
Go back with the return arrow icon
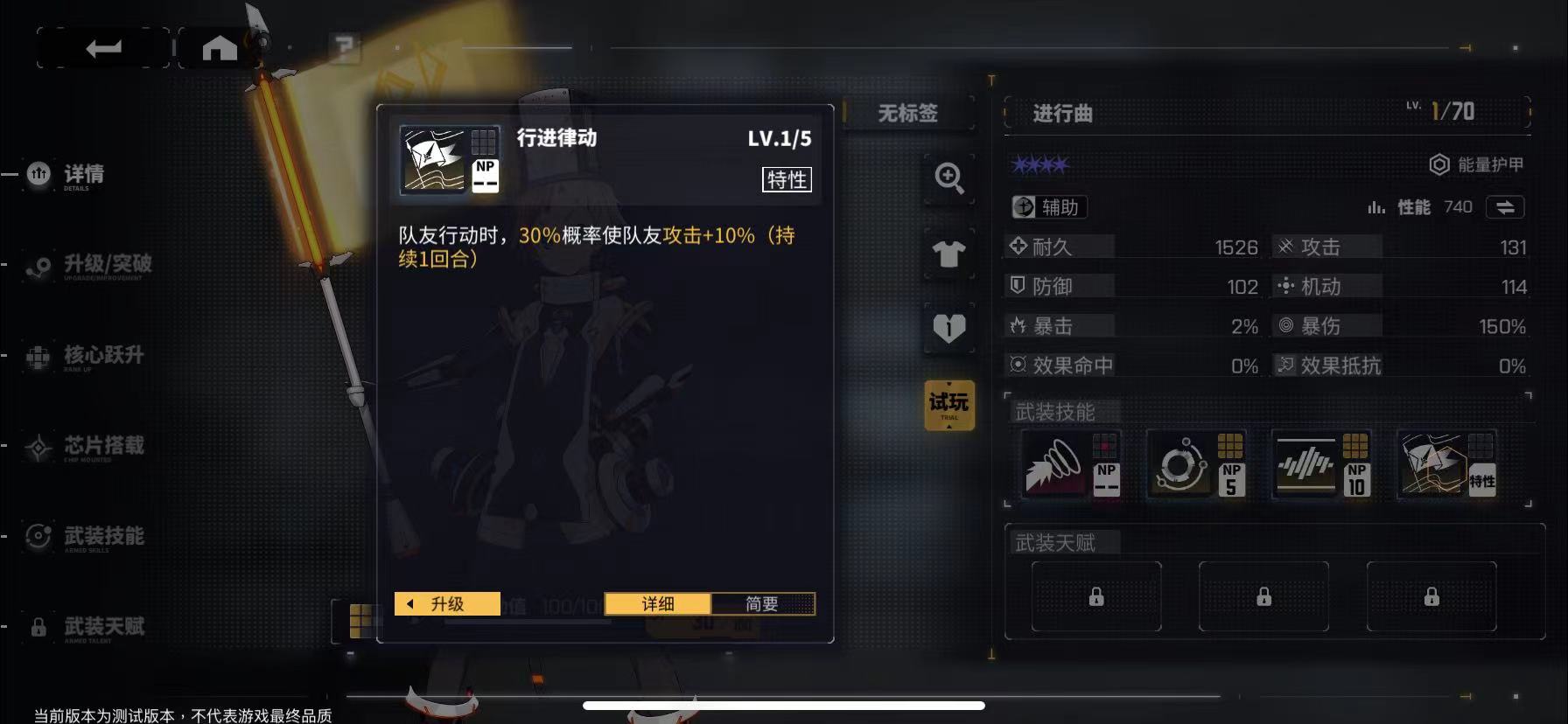(x=103, y=48)
